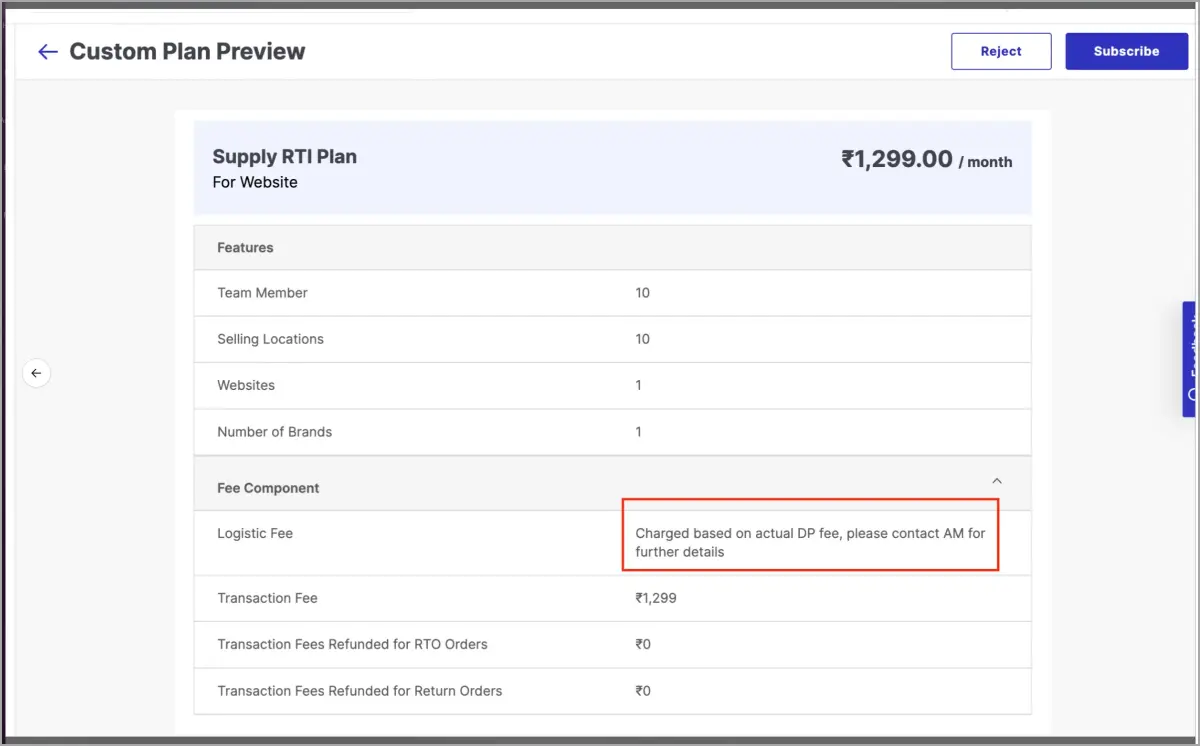The width and height of the screenshot is (1200, 746).
Task: Click the Supply RTI Plan name
Action: (285, 157)
